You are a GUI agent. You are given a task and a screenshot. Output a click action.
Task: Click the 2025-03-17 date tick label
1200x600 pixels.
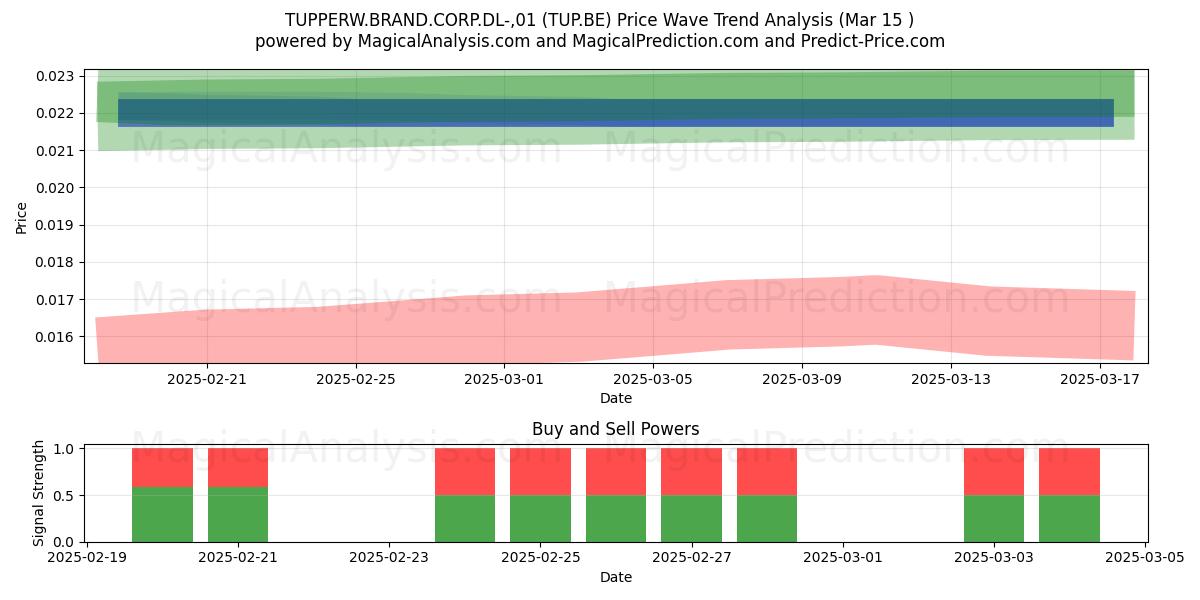pos(1101,379)
